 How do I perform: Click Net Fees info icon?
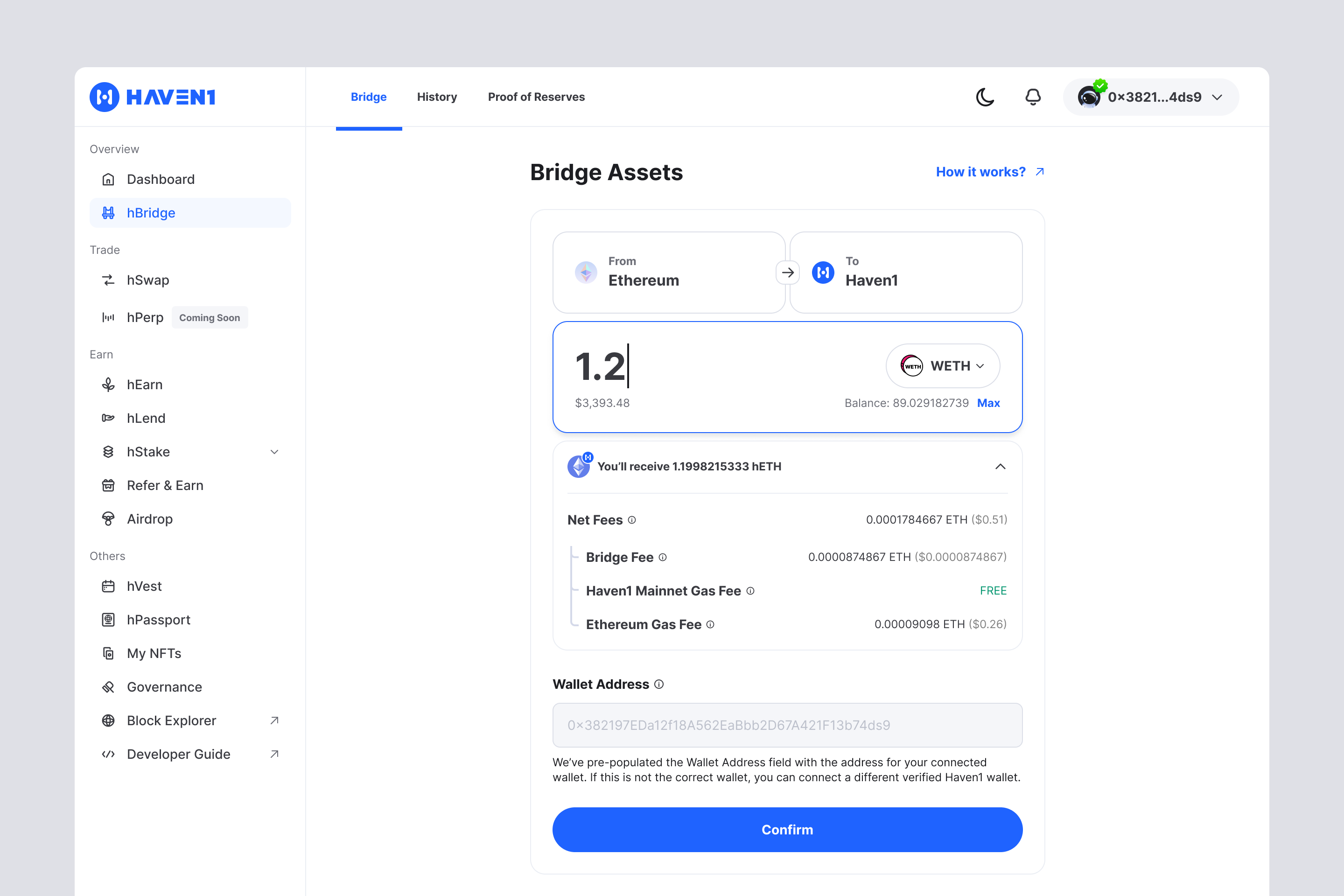(x=632, y=520)
